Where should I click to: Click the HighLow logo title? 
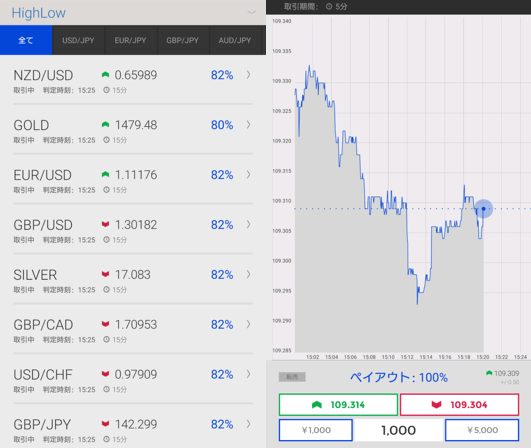pos(39,13)
